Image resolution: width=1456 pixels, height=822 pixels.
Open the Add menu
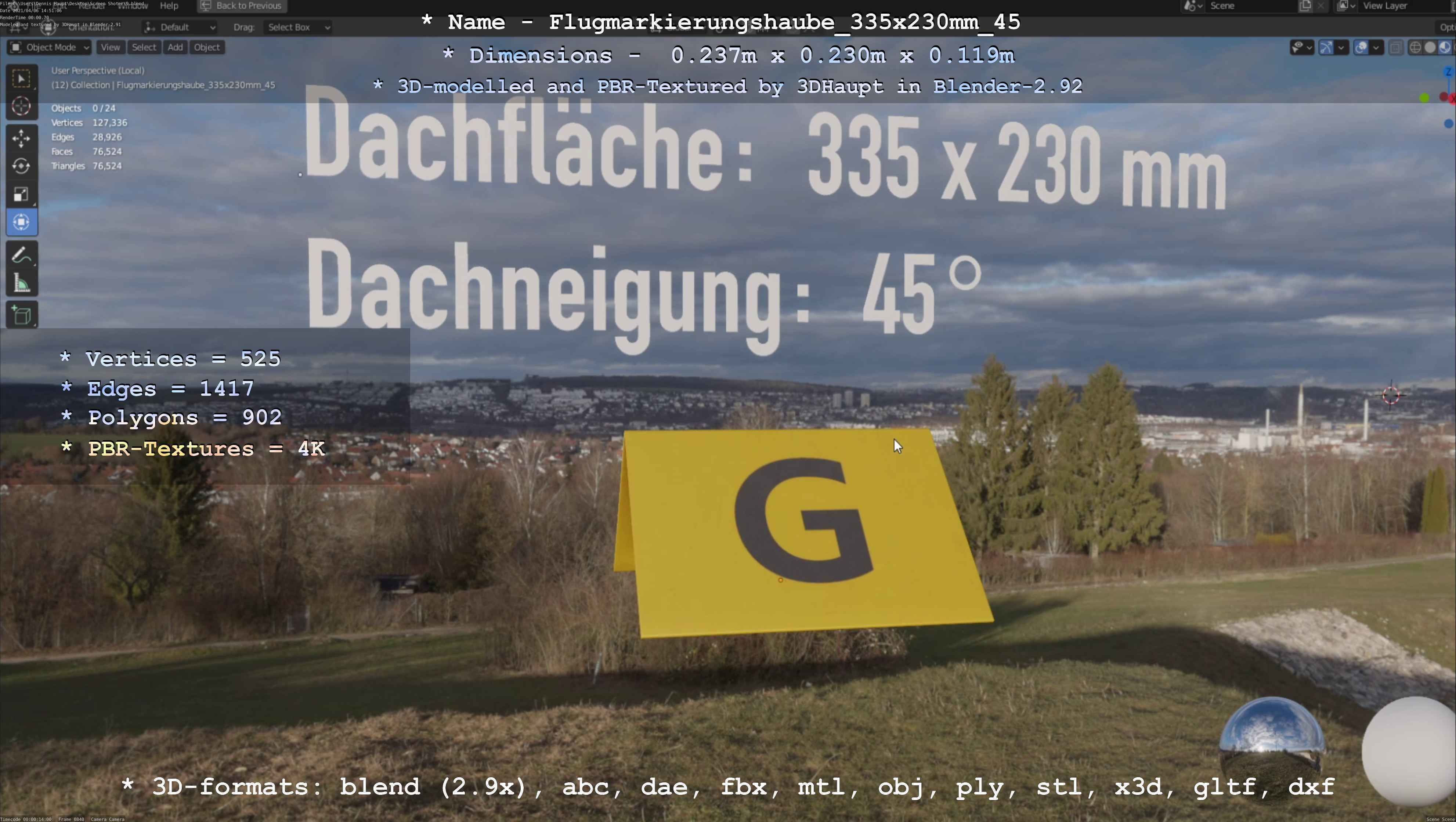tap(175, 47)
